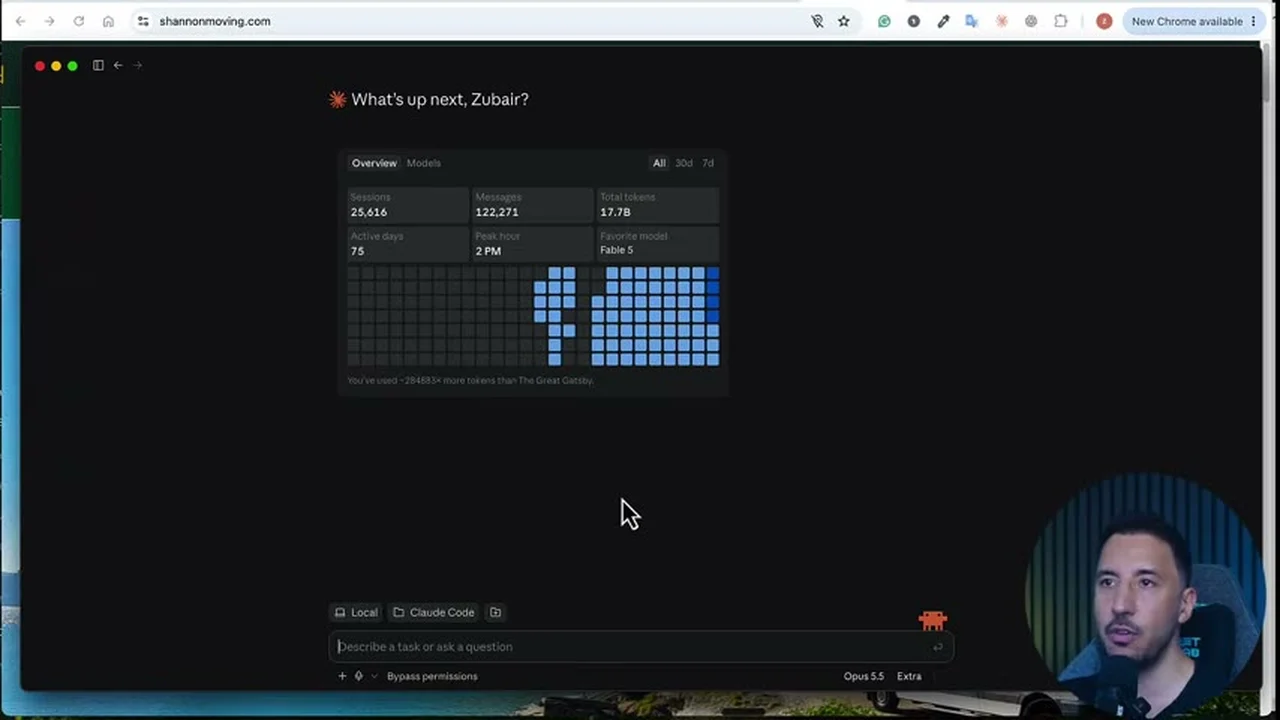This screenshot has width=1280, height=720.
Task: Click the Total tokens 17.7B card
Action: tap(658, 205)
